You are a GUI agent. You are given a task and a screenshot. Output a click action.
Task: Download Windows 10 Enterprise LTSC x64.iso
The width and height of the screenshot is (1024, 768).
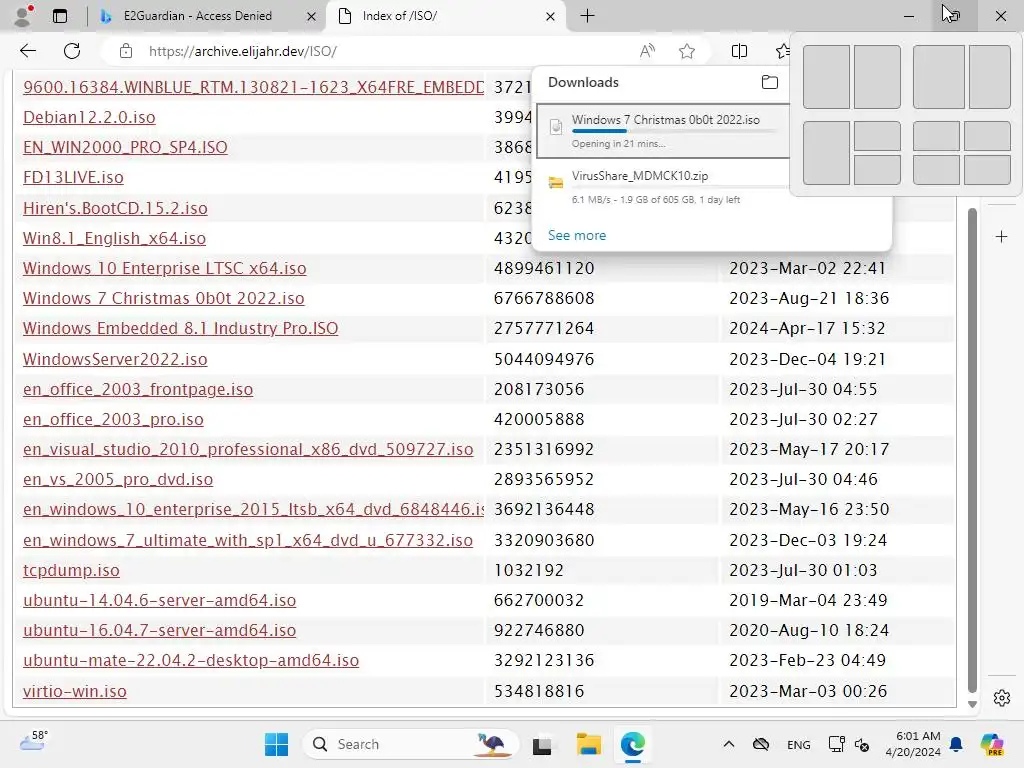coord(165,268)
